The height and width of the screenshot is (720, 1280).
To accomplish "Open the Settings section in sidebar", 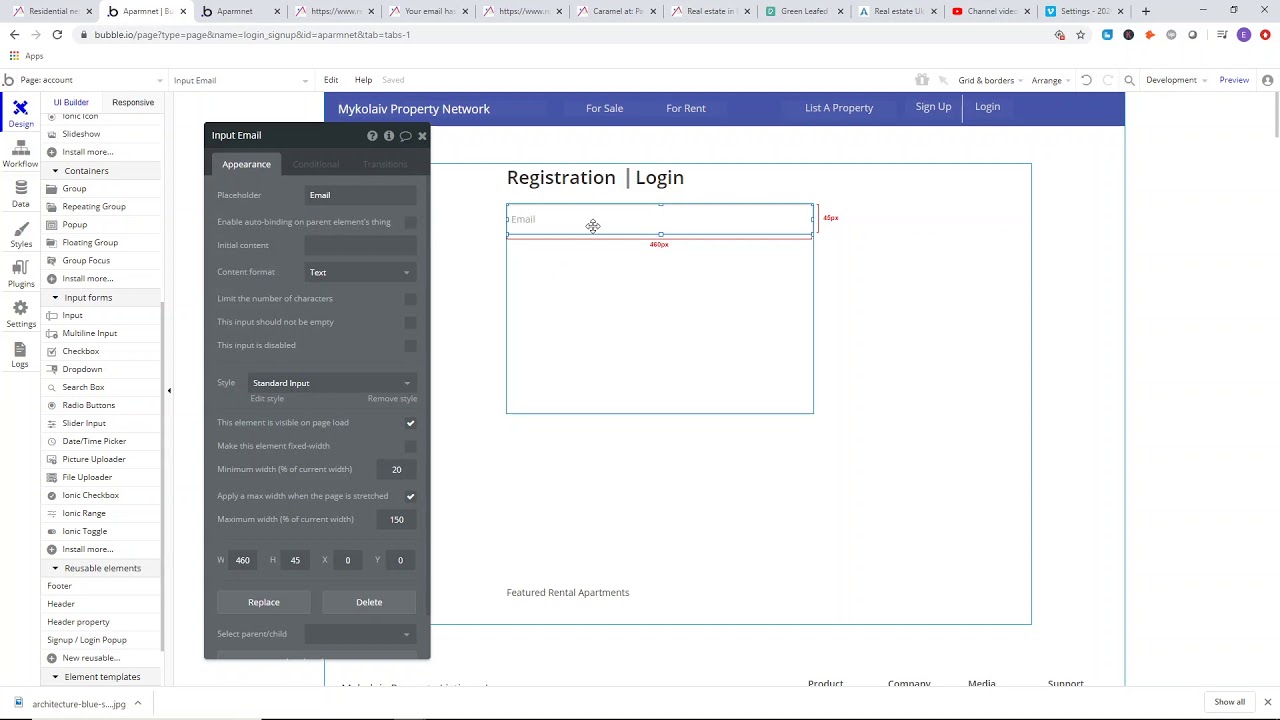I will click(x=20, y=313).
